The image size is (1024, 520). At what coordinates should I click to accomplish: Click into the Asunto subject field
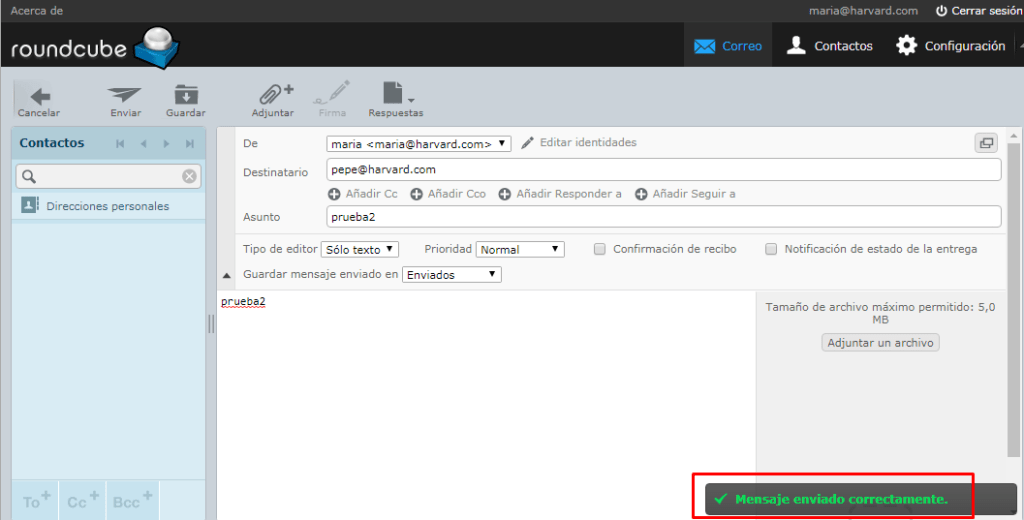coord(663,217)
